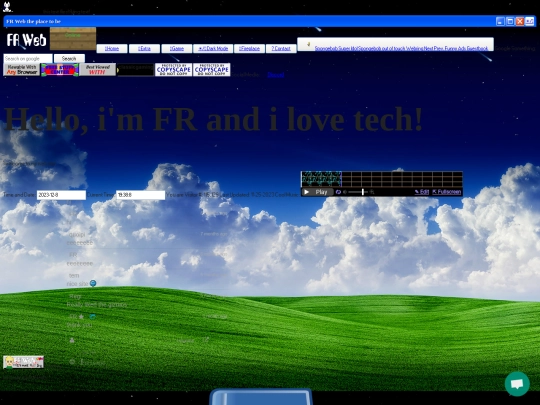The height and width of the screenshot is (405, 540).
Task: Click the classic gaming badge
Action: 136,70
